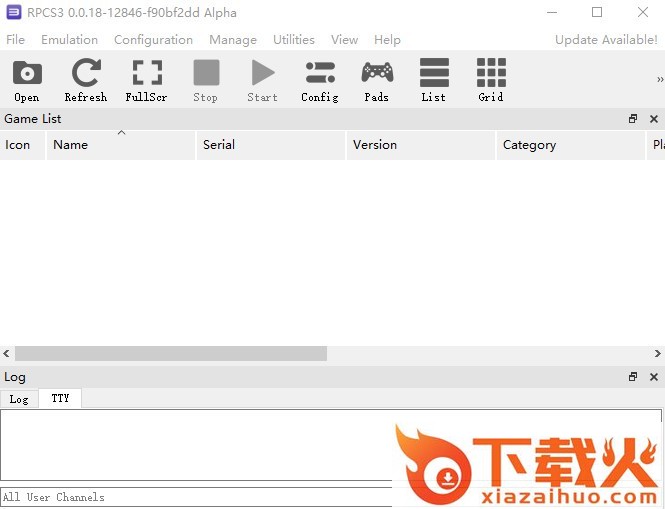665x509 pixels.
Task: Switch to the Log tab
Action: pyautogui.click(x=19, y=399)
